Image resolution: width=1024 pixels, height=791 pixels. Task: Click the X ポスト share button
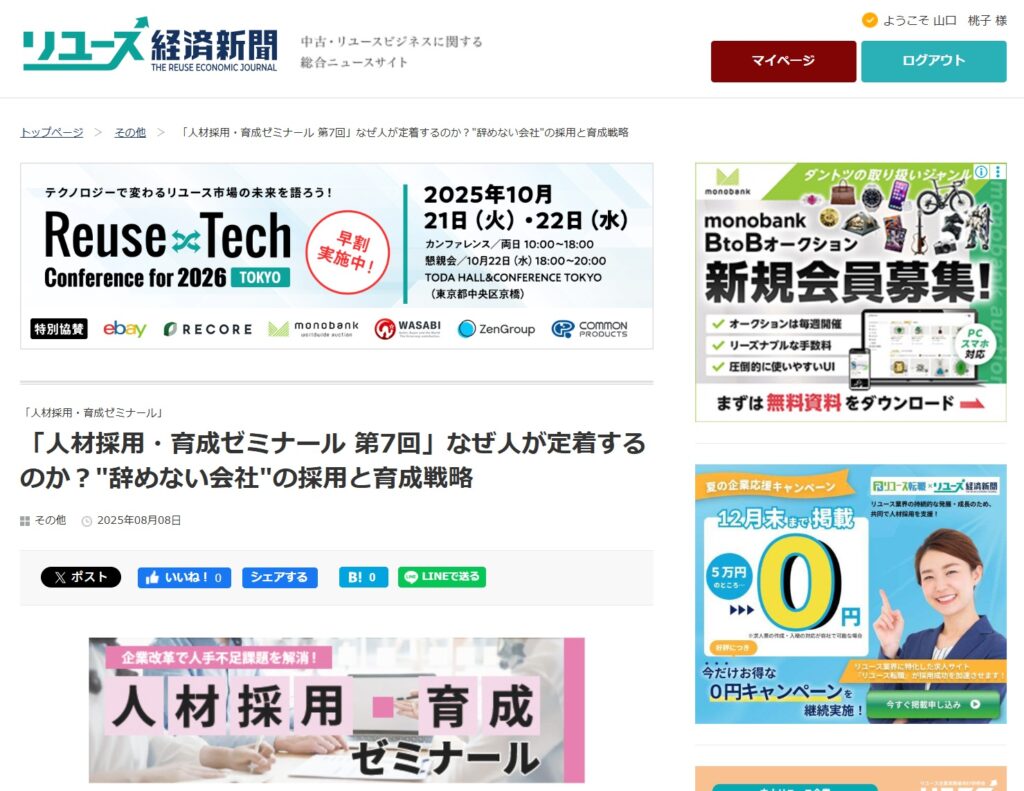[x=81, y=577]
